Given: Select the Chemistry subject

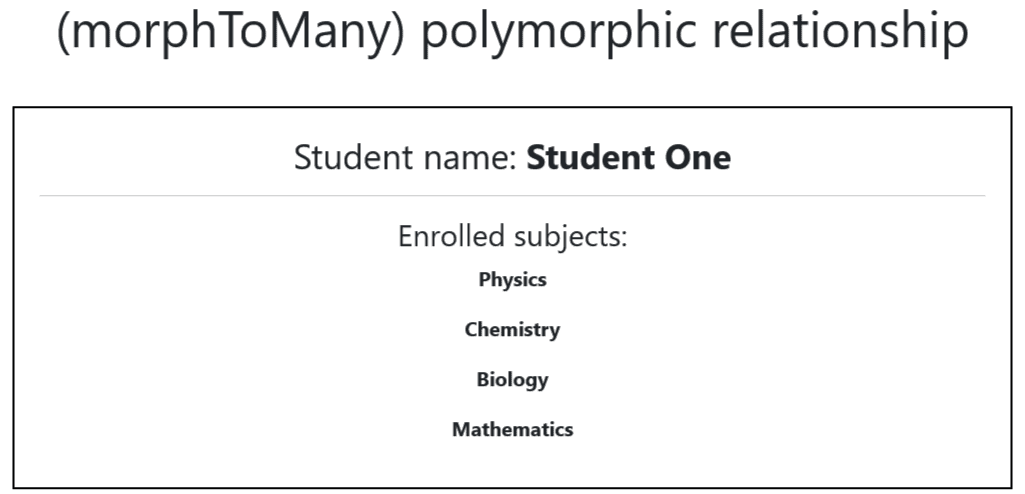Looking at the screenshot, I should [x=512, y=330].
